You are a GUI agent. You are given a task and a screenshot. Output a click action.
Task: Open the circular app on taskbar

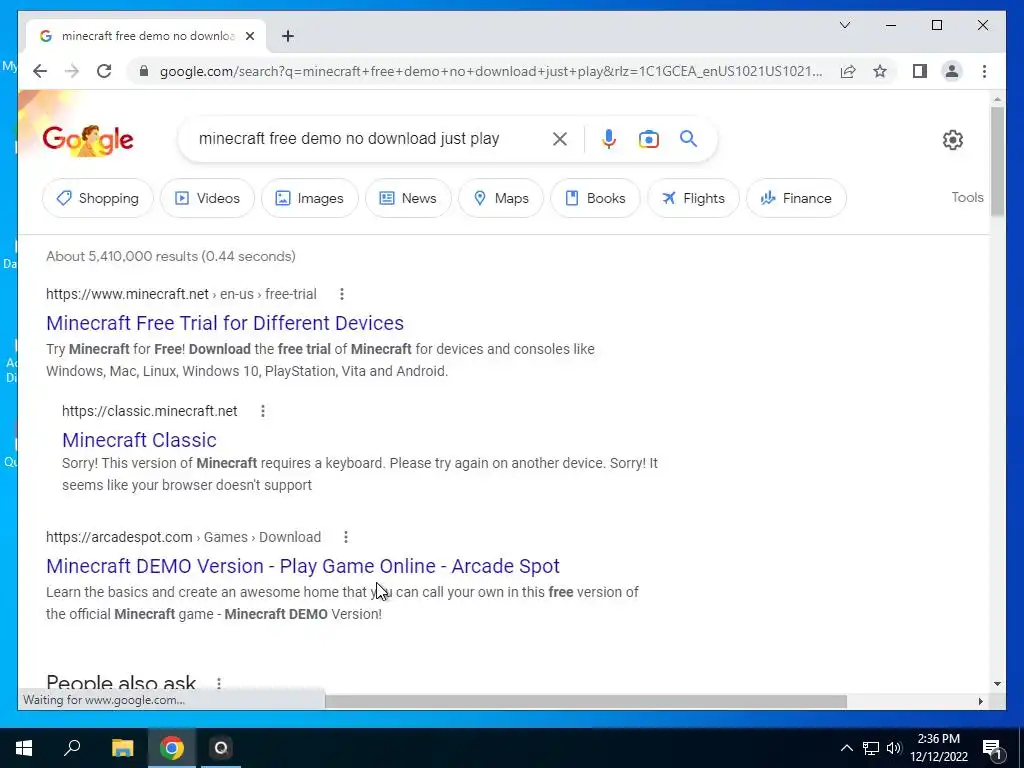221,748
